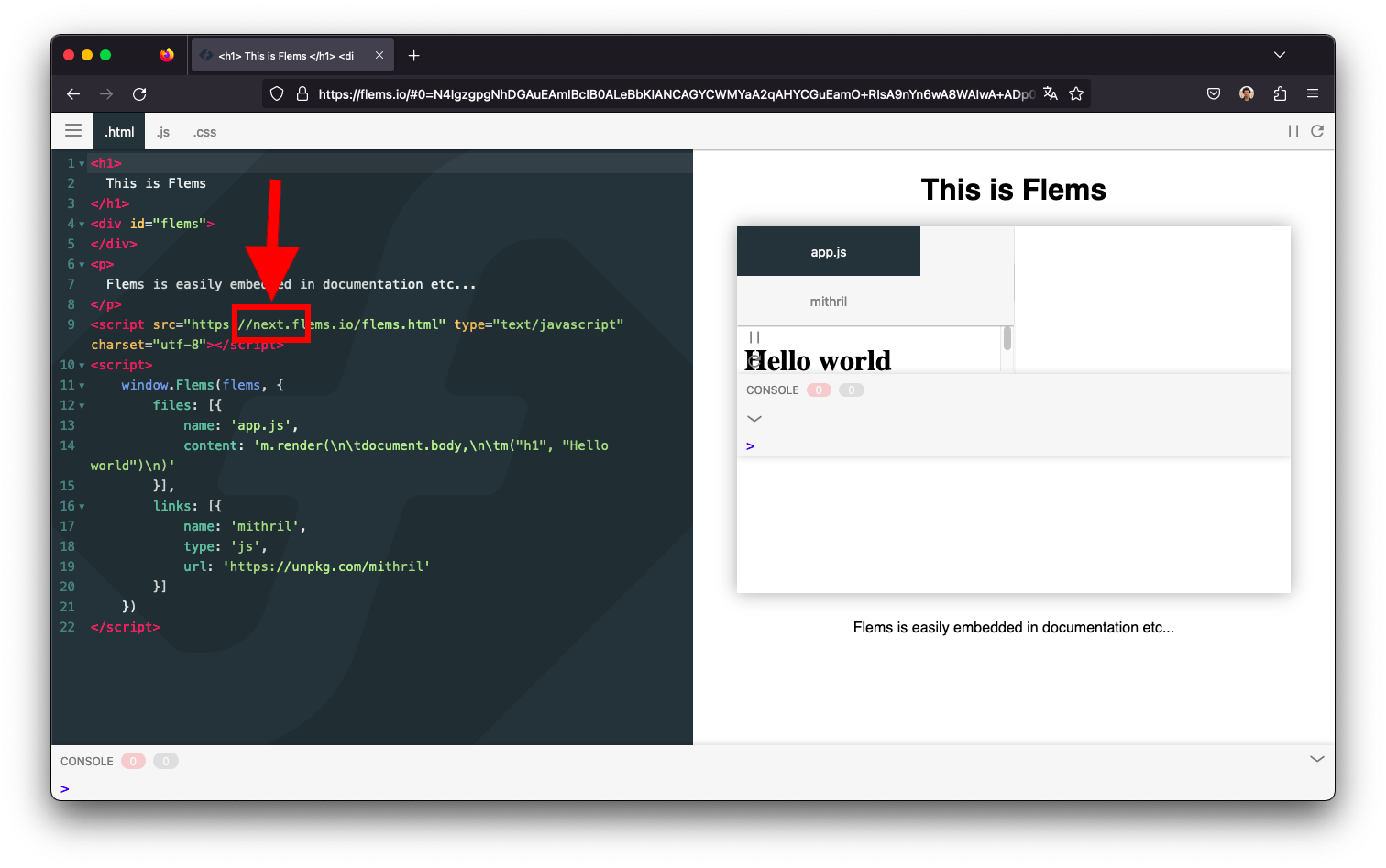Open the Firefox application menu
Viewport: 1386px width, 868px height.
[x=1313, y=93]
